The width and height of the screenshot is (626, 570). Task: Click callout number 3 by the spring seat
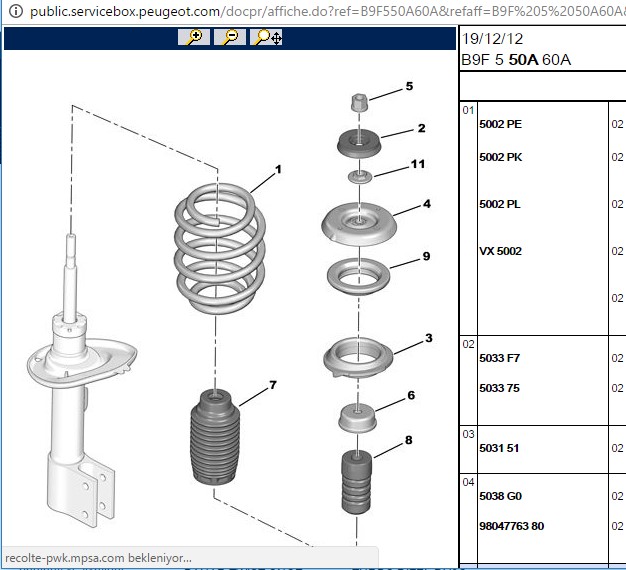[429, 338]
